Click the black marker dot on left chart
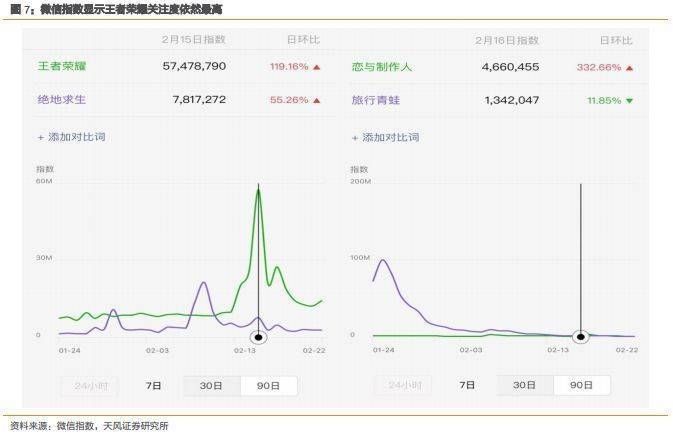The height and width of the screenshot is (436, 673). point(258,337)
